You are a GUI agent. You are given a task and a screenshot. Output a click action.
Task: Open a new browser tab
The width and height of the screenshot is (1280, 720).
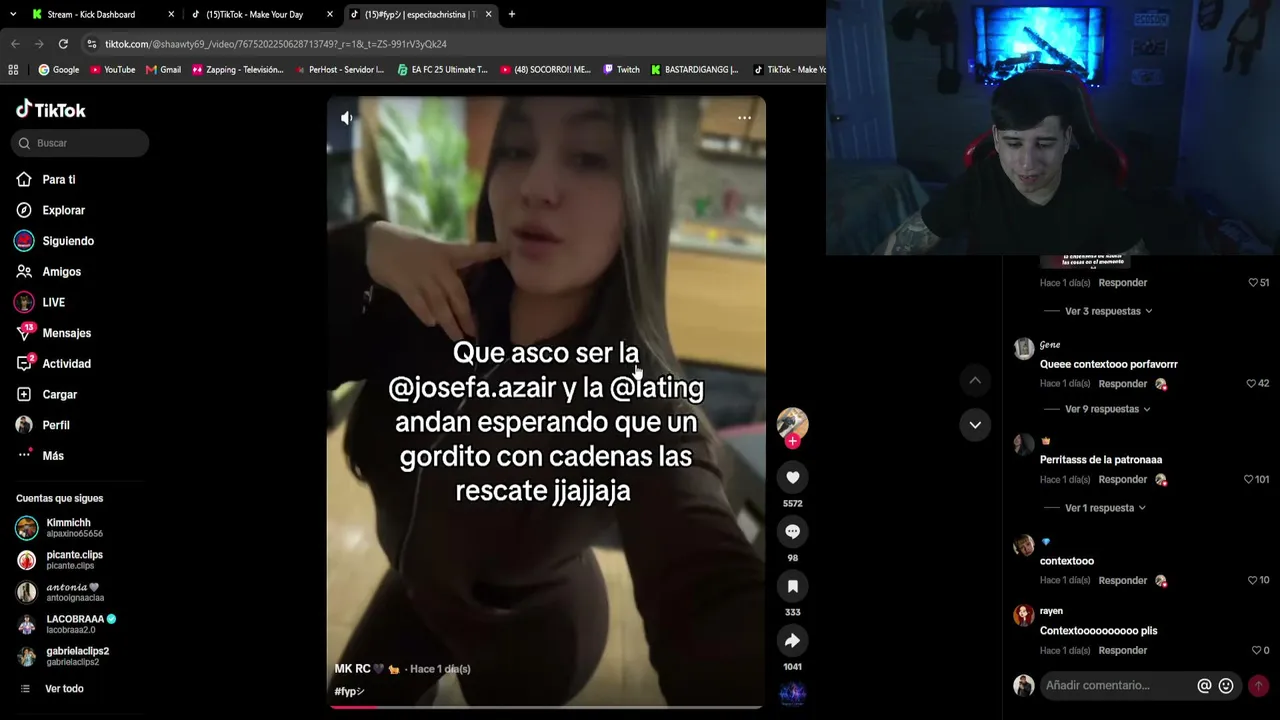[512, 15]
